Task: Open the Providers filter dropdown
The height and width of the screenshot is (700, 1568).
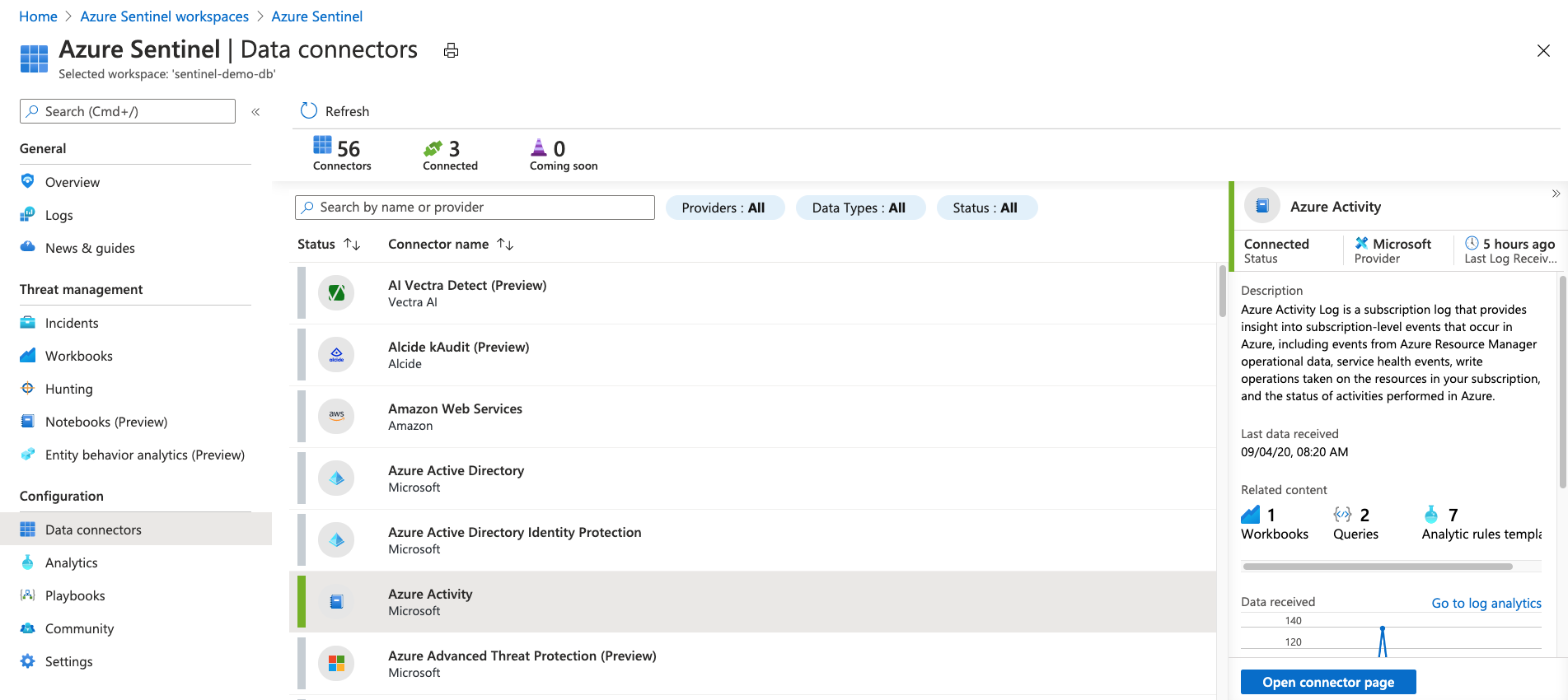Action: tap(723, 208)
